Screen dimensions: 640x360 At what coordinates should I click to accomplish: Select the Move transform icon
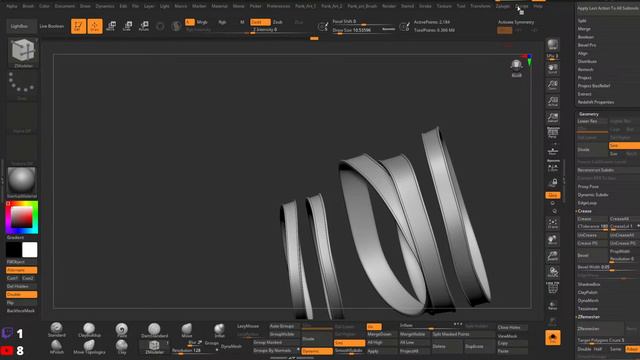(111, 26)
